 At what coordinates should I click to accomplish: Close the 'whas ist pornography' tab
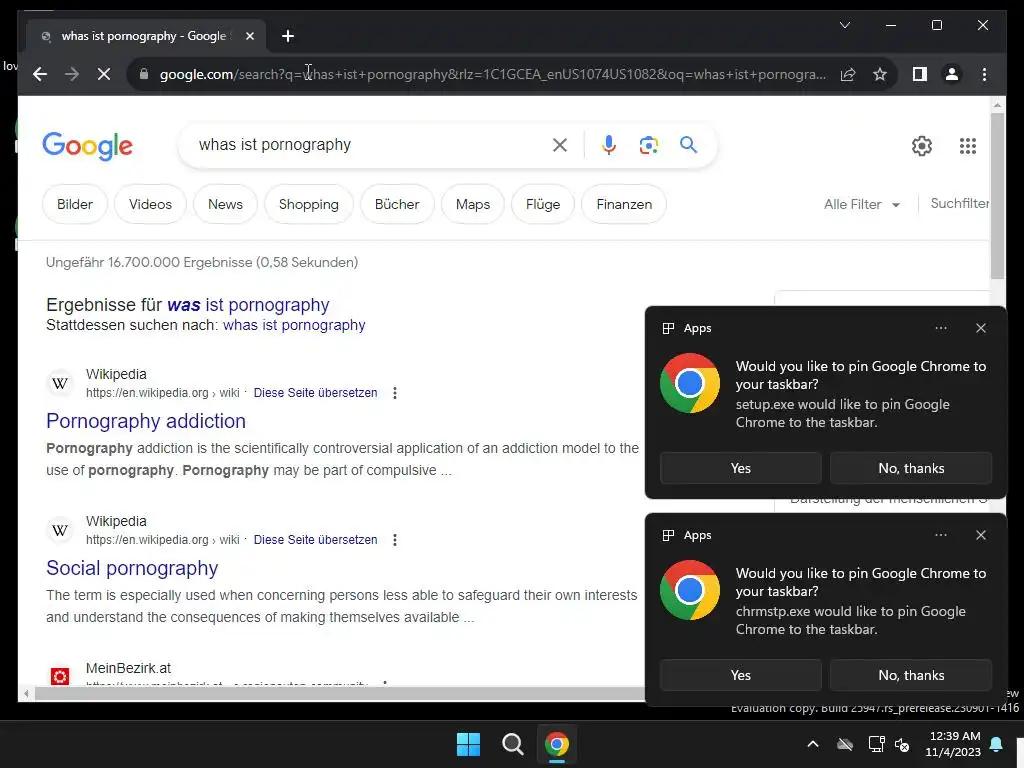click(x=249, y=36)
